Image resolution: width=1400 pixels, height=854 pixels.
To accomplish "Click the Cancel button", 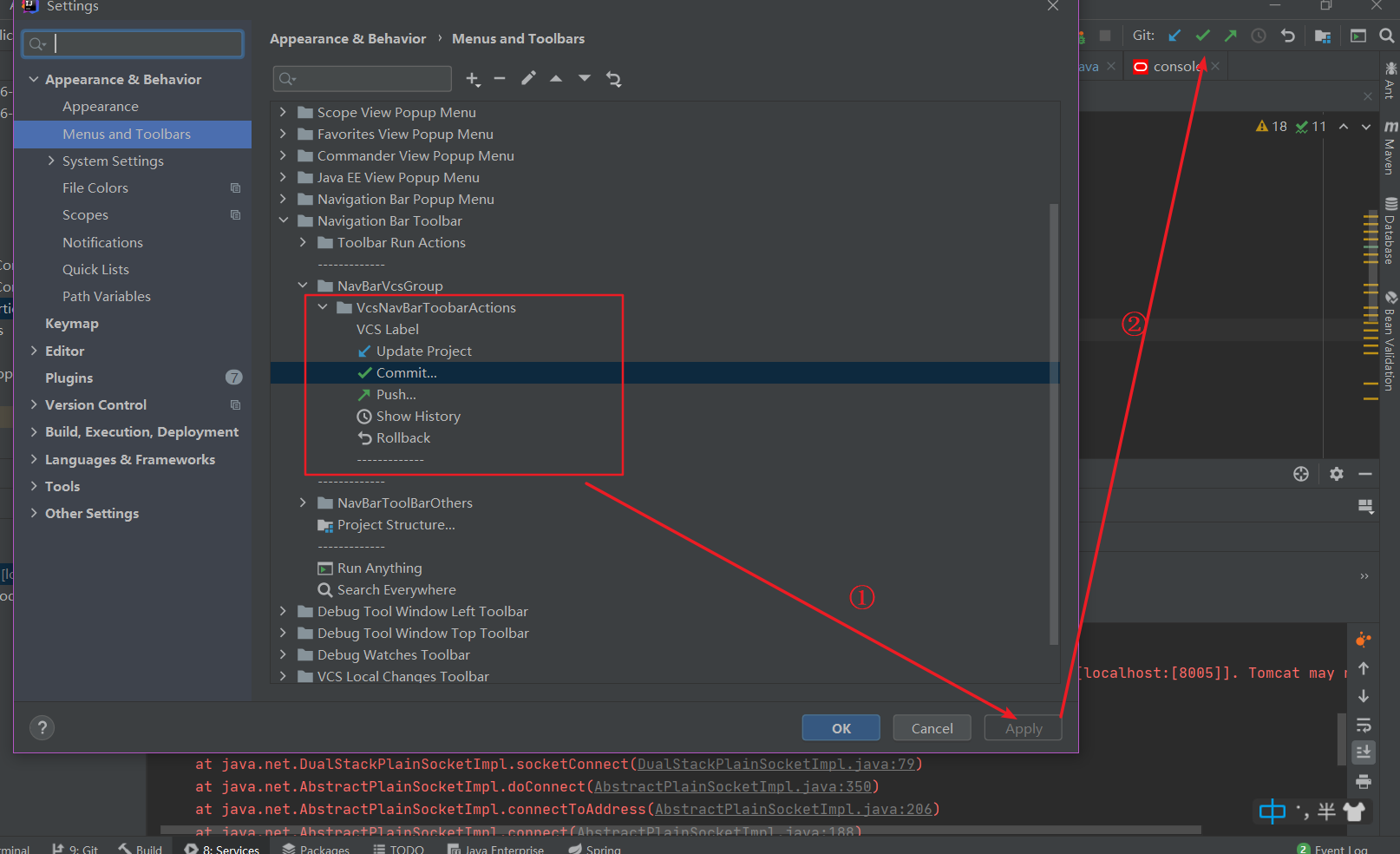I will pos(932,728).
